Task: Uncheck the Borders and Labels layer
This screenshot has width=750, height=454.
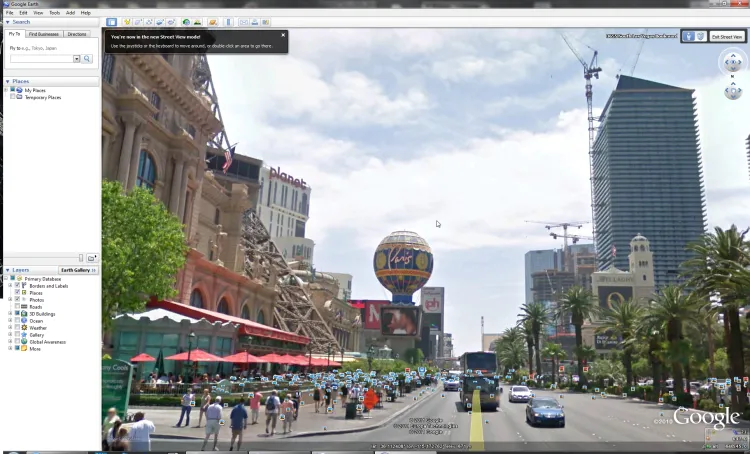Action: pyautogui.click(x=17, y=286)
